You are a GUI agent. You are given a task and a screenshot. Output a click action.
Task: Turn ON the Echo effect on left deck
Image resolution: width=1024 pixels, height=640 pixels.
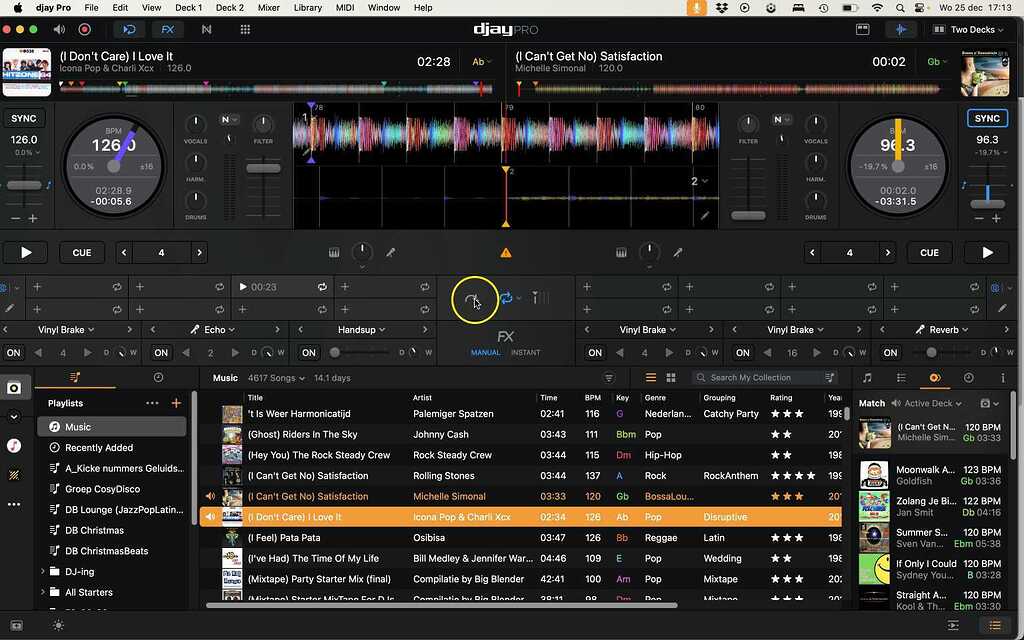[x=161, y=353]
